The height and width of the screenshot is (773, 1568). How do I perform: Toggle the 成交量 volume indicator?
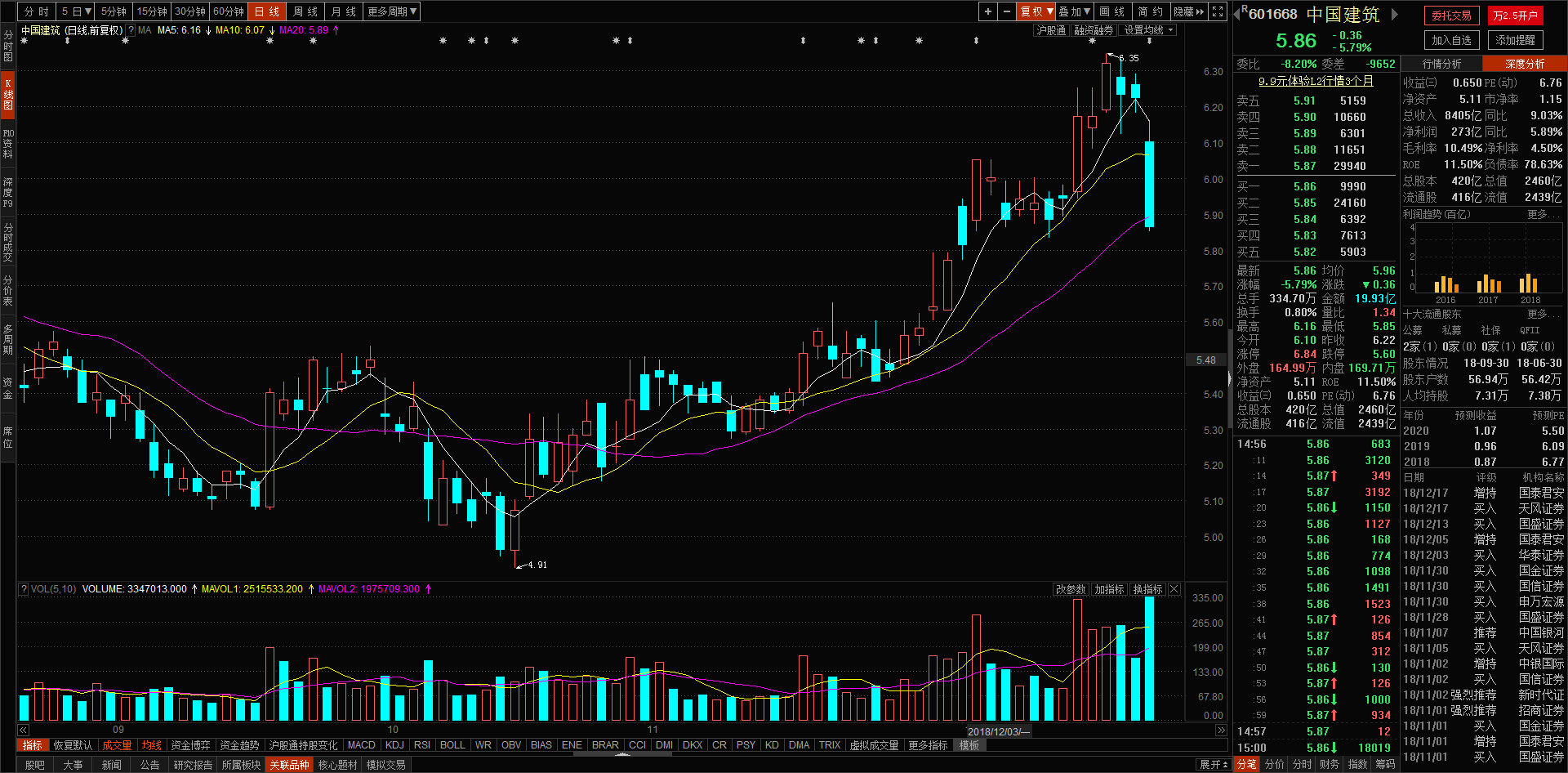click(117, 745)
